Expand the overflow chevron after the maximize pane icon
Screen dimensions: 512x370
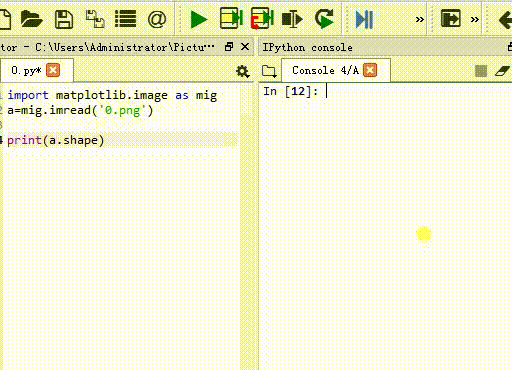(x=475, y=20)
